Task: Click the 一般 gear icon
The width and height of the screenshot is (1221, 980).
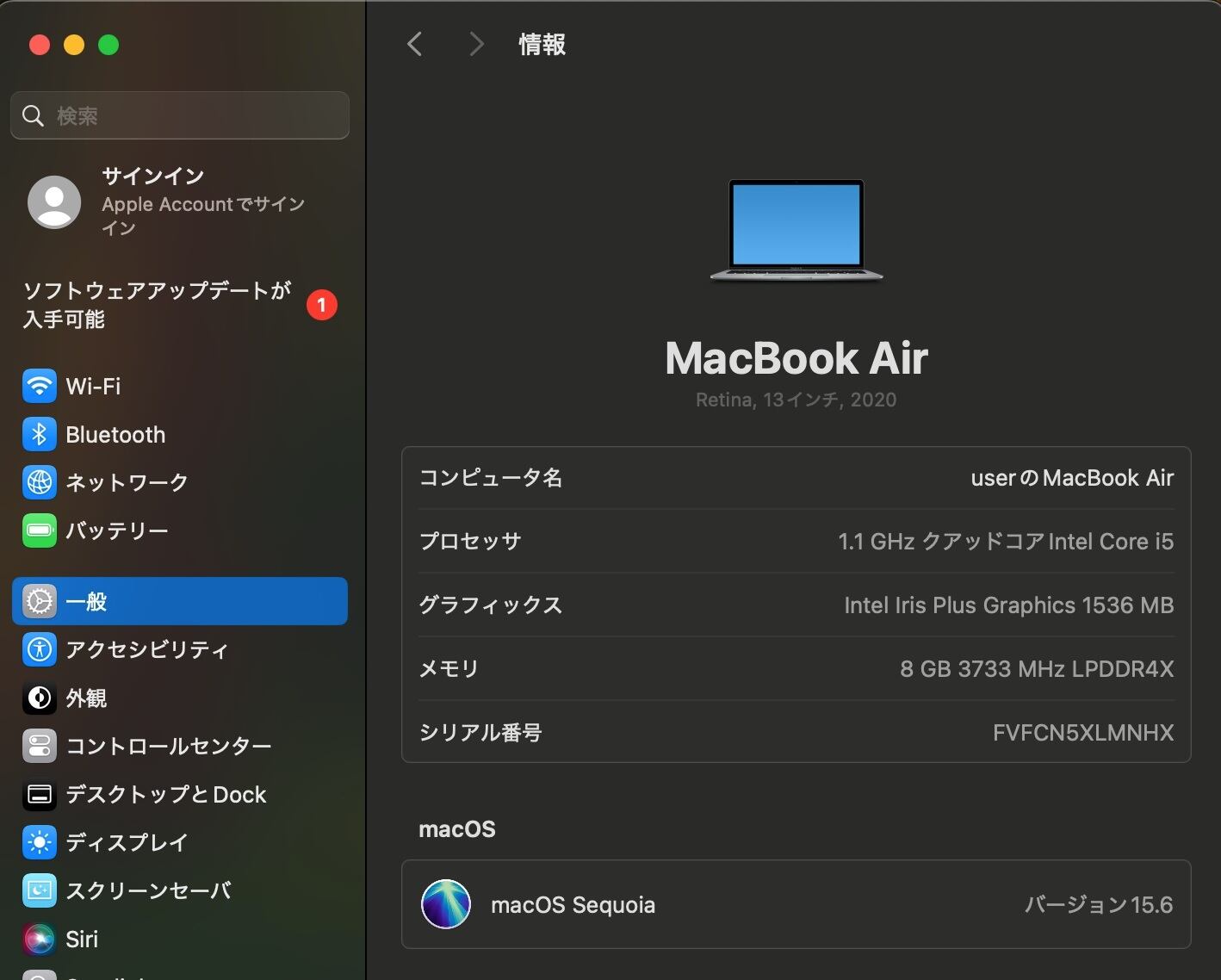Action: coord(39,601)
